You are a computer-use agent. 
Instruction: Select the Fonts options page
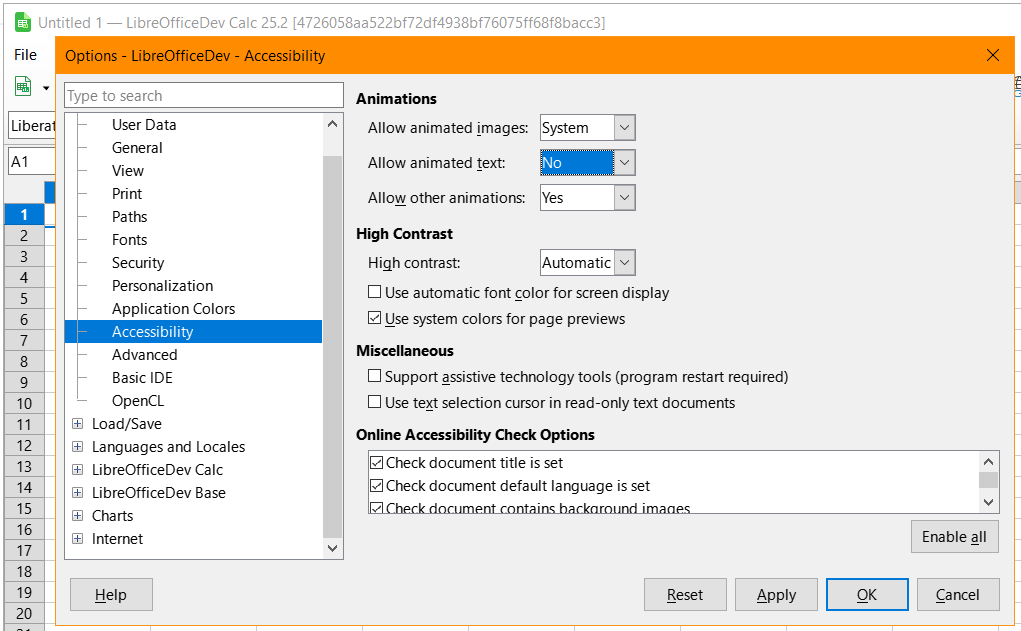(x=130, y=240)
